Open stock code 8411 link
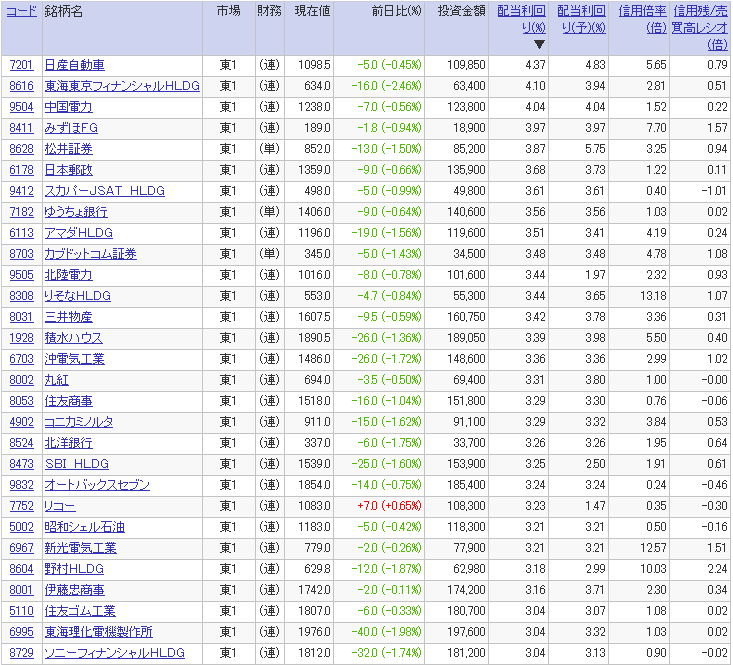The width and height of the screenshot is (733, 665). [22, 128]
